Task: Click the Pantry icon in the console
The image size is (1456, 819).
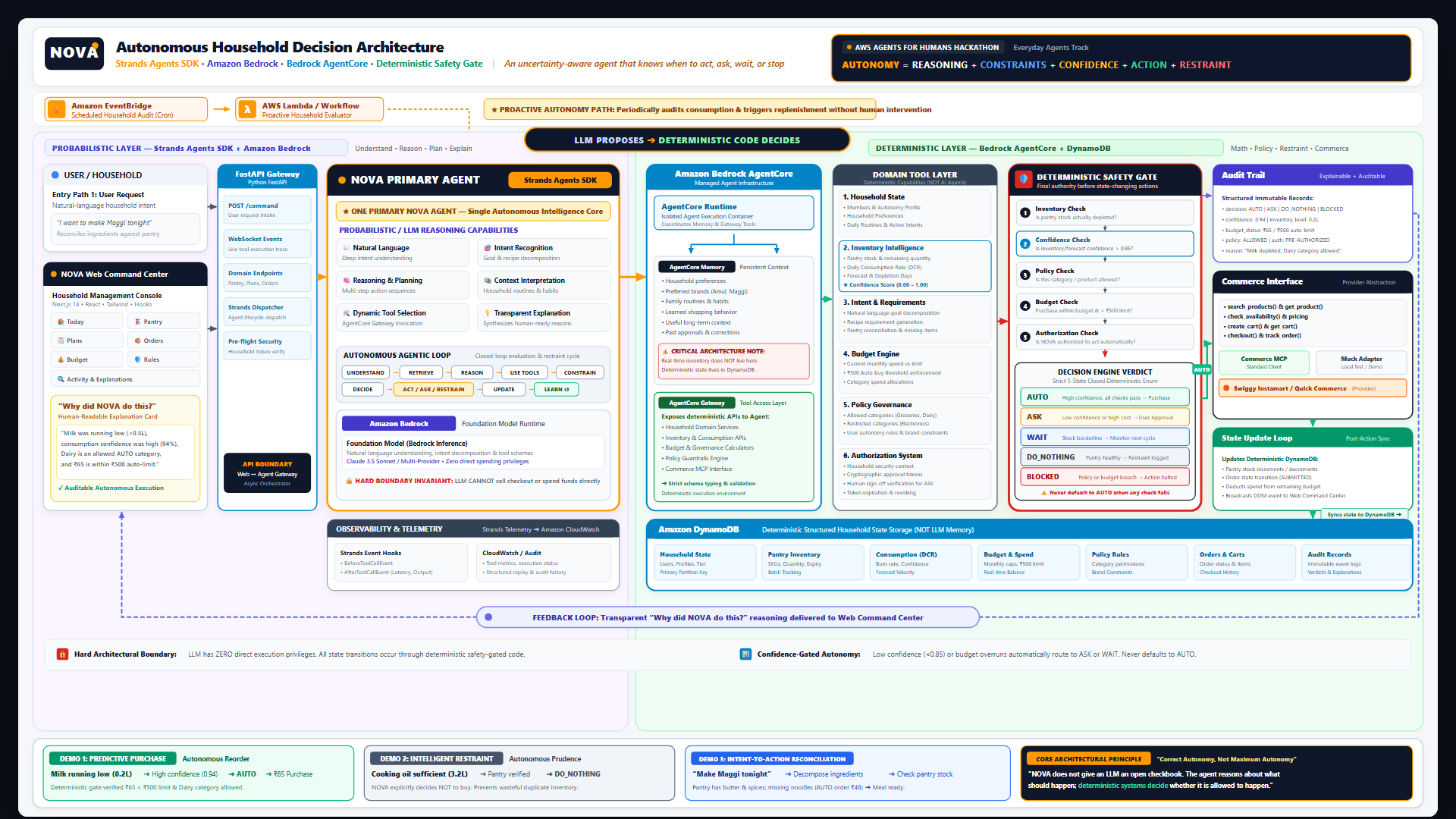Action: [x=137, y=322]
